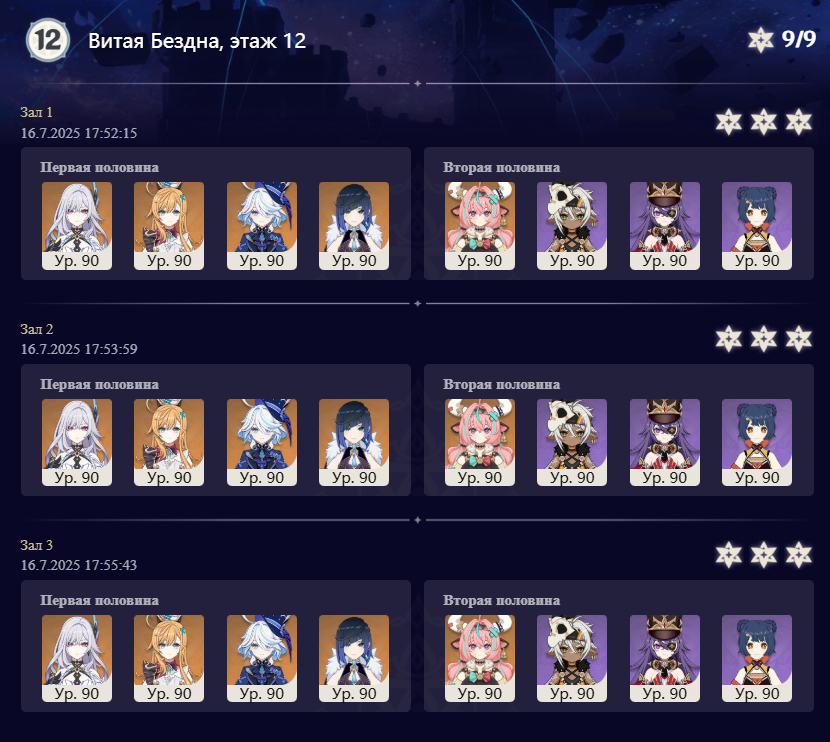Click Первая половина label in Зал 3
The image size is (830, 742).
pyautogui.click(x=99, y=601)
